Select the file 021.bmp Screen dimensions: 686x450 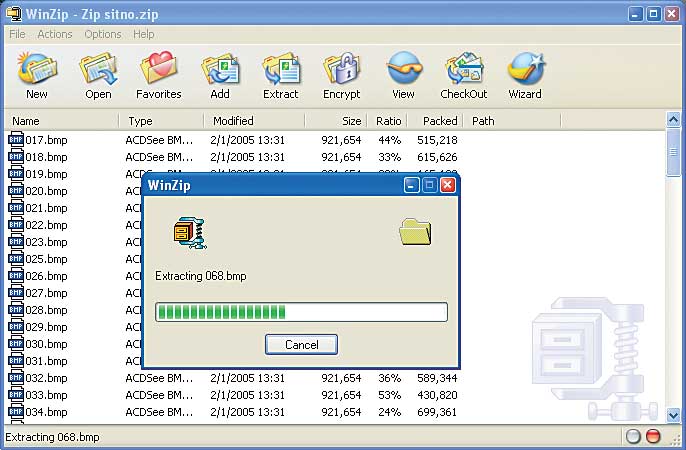click(46, 208)
